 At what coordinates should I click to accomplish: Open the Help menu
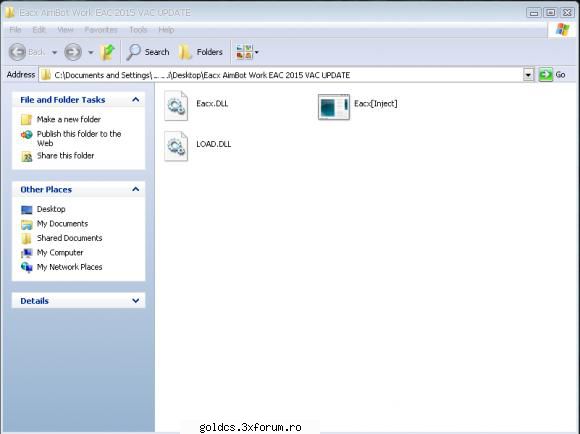166,30
